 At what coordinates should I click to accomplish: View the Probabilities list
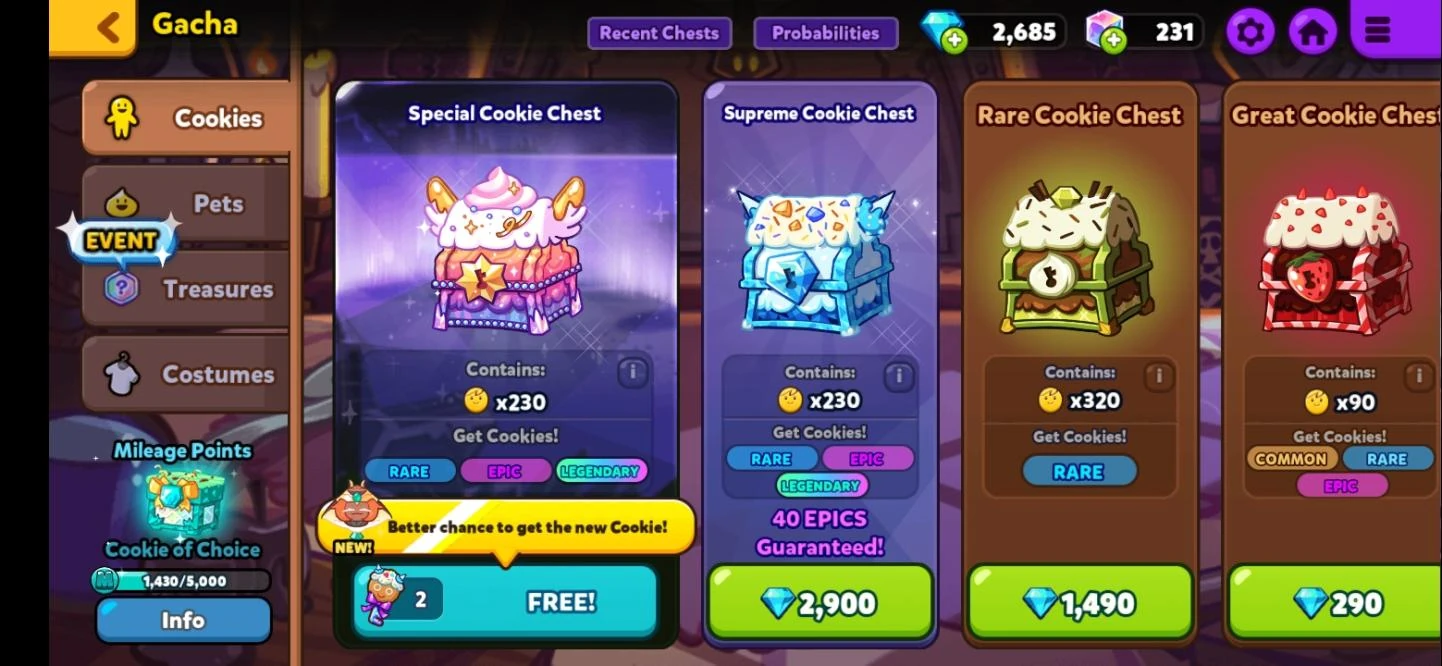[x=825, y=33]
